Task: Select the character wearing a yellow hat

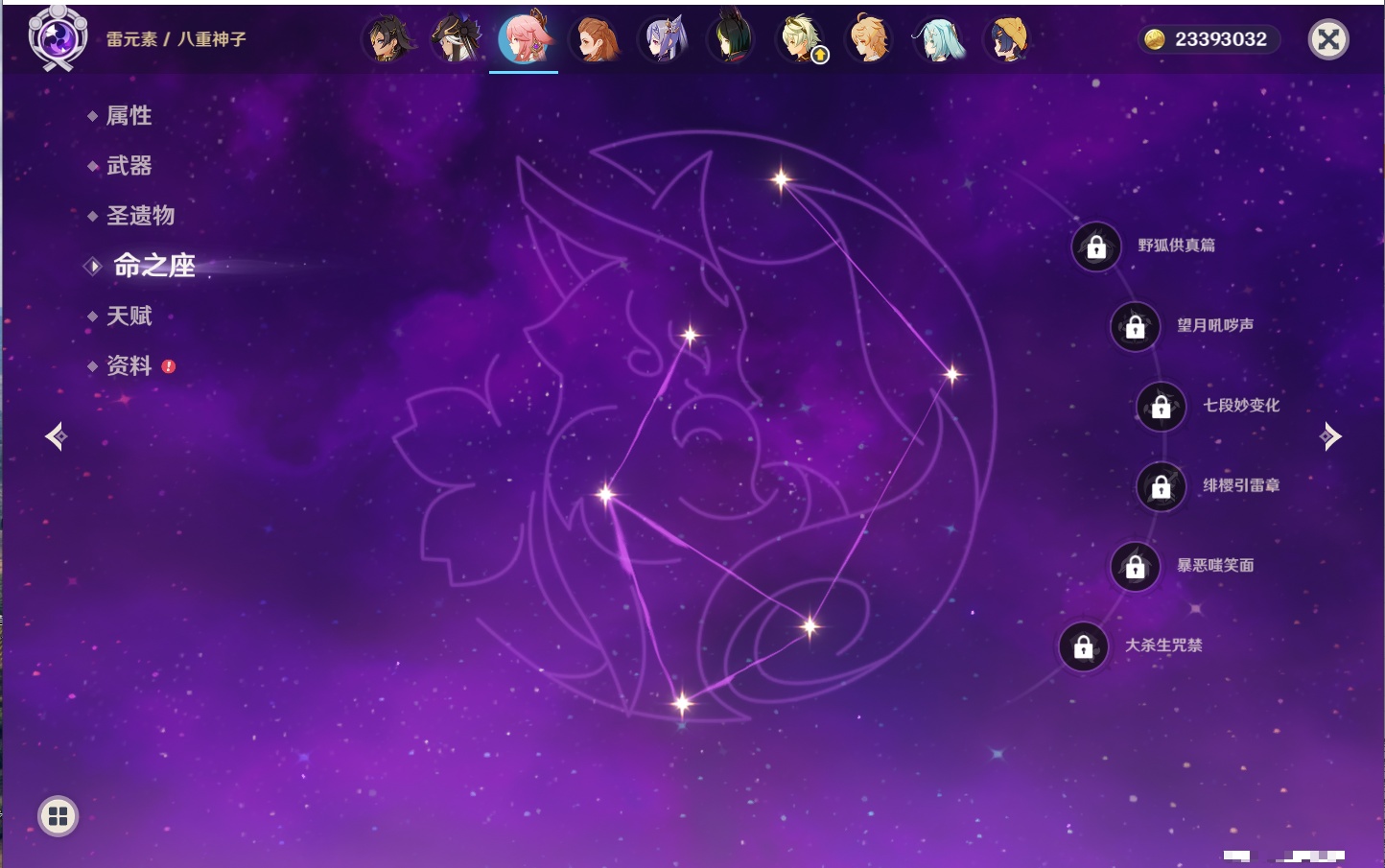Action: pyautogui.click(x=1008, y=39)
